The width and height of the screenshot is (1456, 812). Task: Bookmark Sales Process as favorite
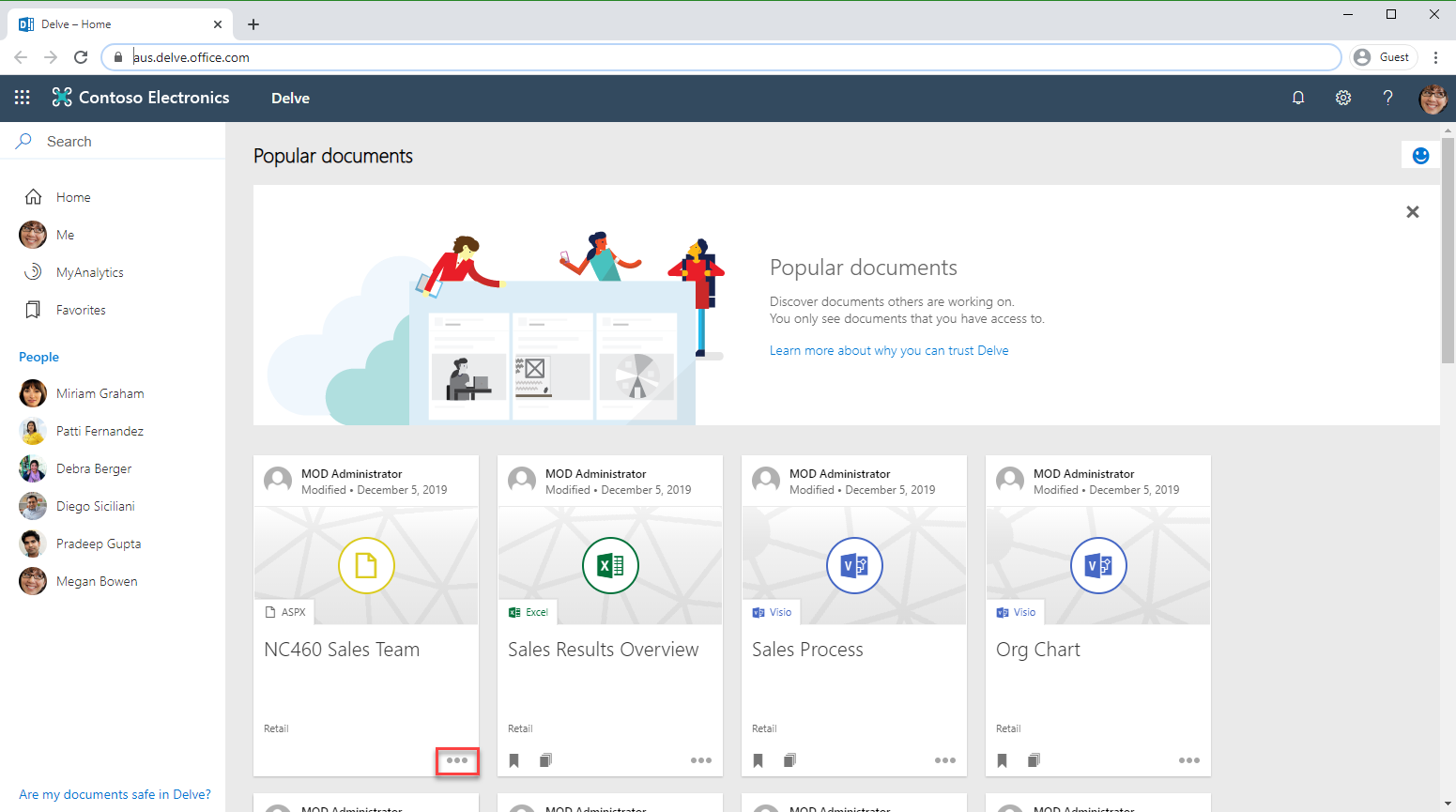coord(759,760)
